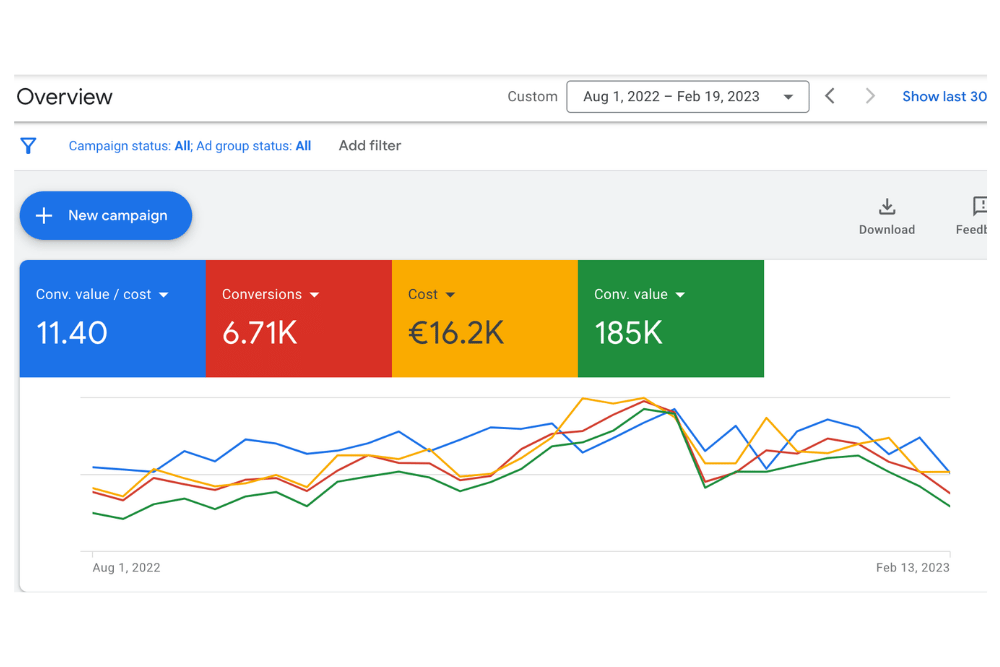
Task: Click the Download arrow icon
Action: [x=886, y=207]
